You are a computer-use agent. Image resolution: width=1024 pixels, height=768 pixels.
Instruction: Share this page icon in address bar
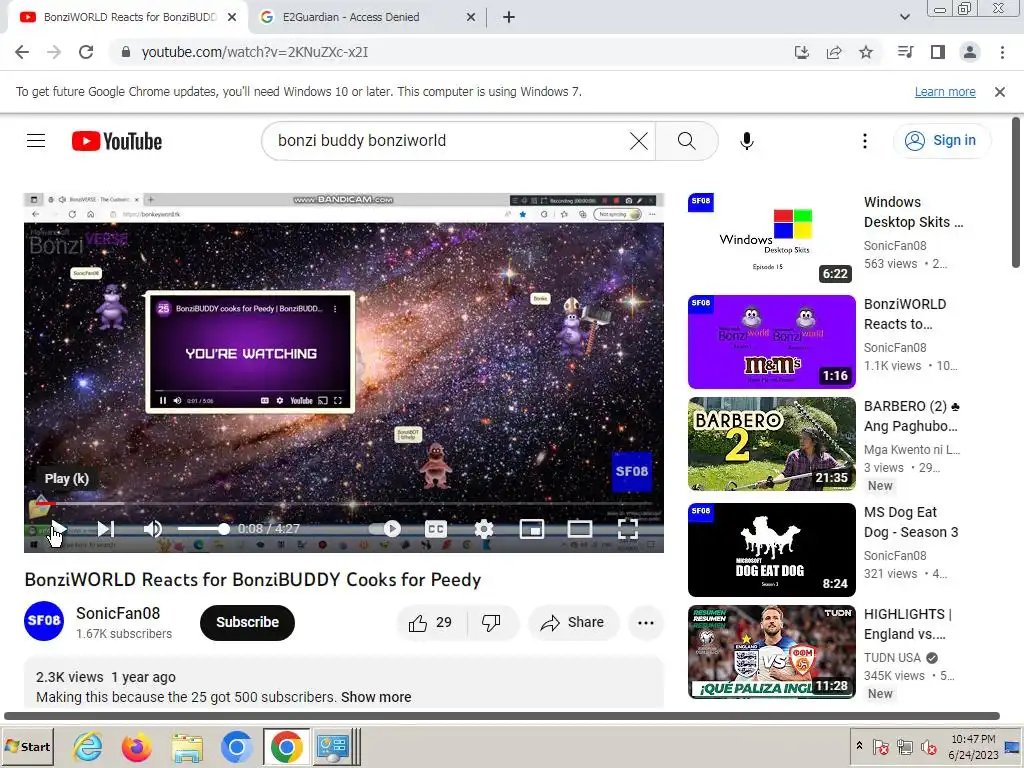834,52
